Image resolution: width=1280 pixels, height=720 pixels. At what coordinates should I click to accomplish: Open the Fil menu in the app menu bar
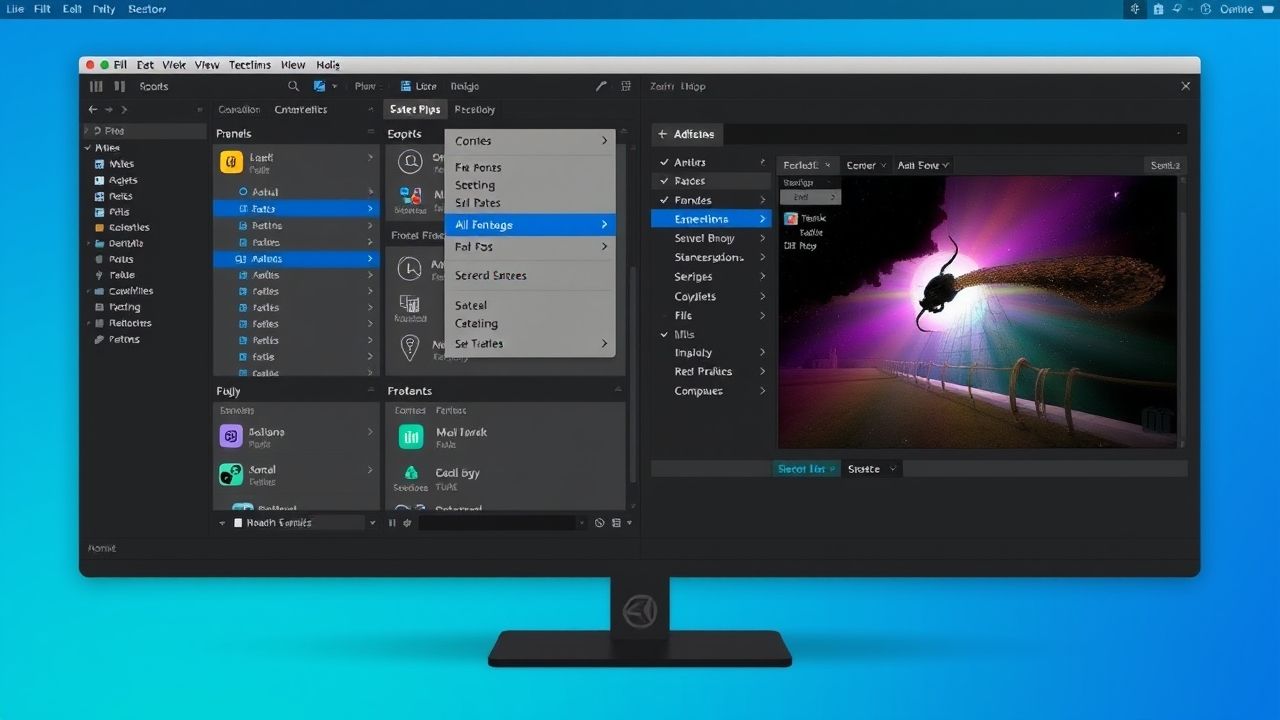(120, 65)
